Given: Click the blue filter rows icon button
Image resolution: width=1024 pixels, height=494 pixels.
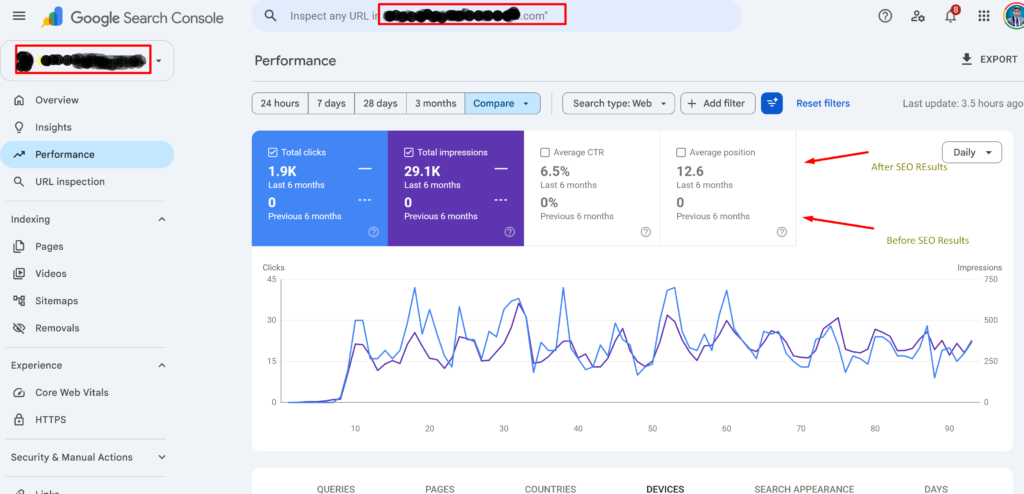Looking at the screenshot, I should (x=772, y=103).
